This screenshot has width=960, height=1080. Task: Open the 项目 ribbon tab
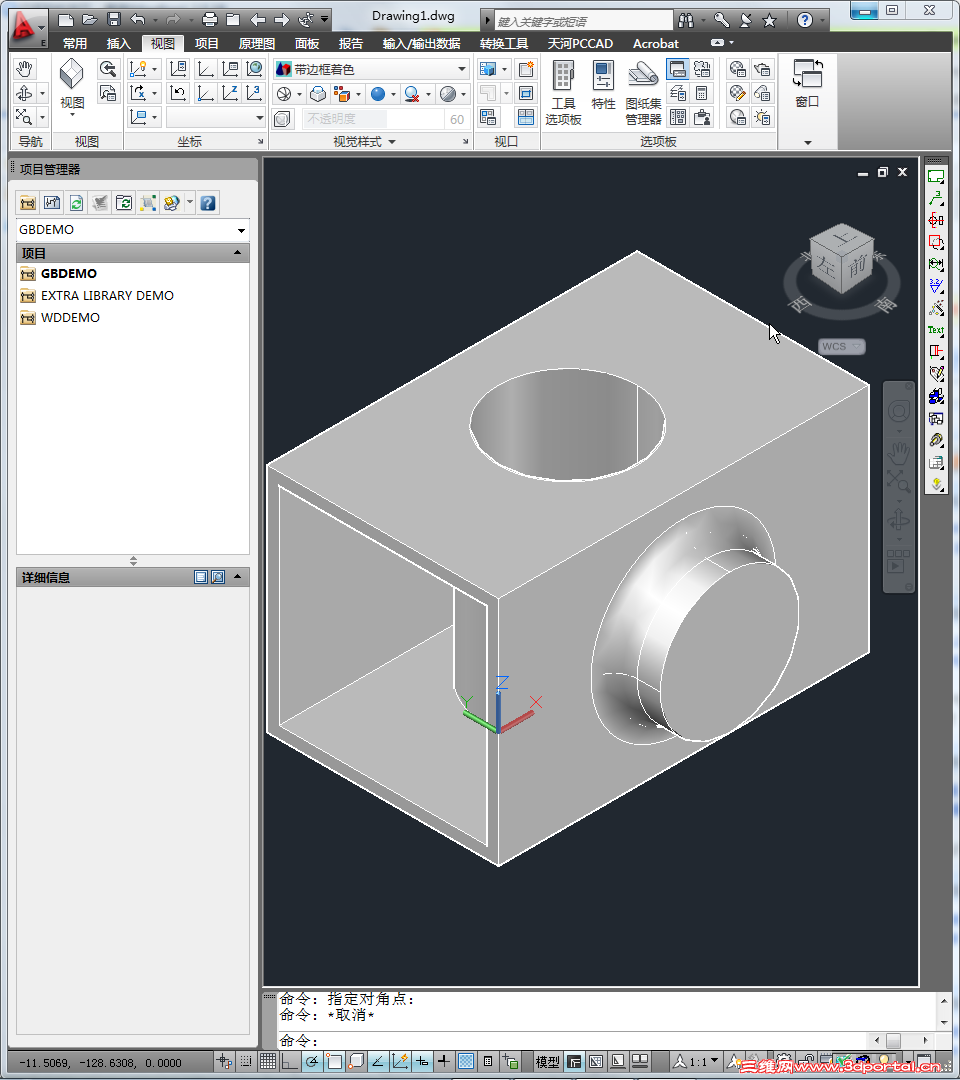(206, 44)
